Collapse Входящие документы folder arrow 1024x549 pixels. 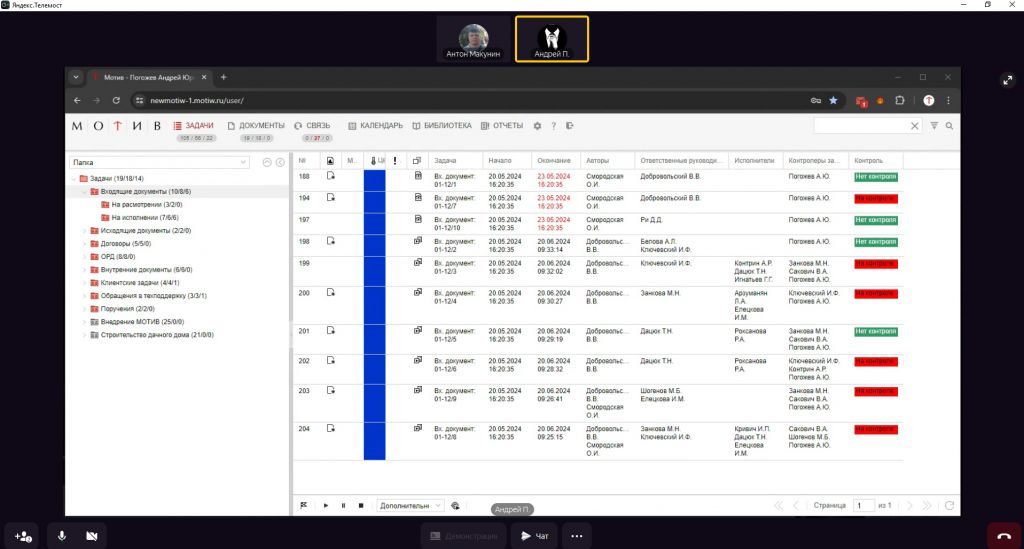click(x=84, y=192)
